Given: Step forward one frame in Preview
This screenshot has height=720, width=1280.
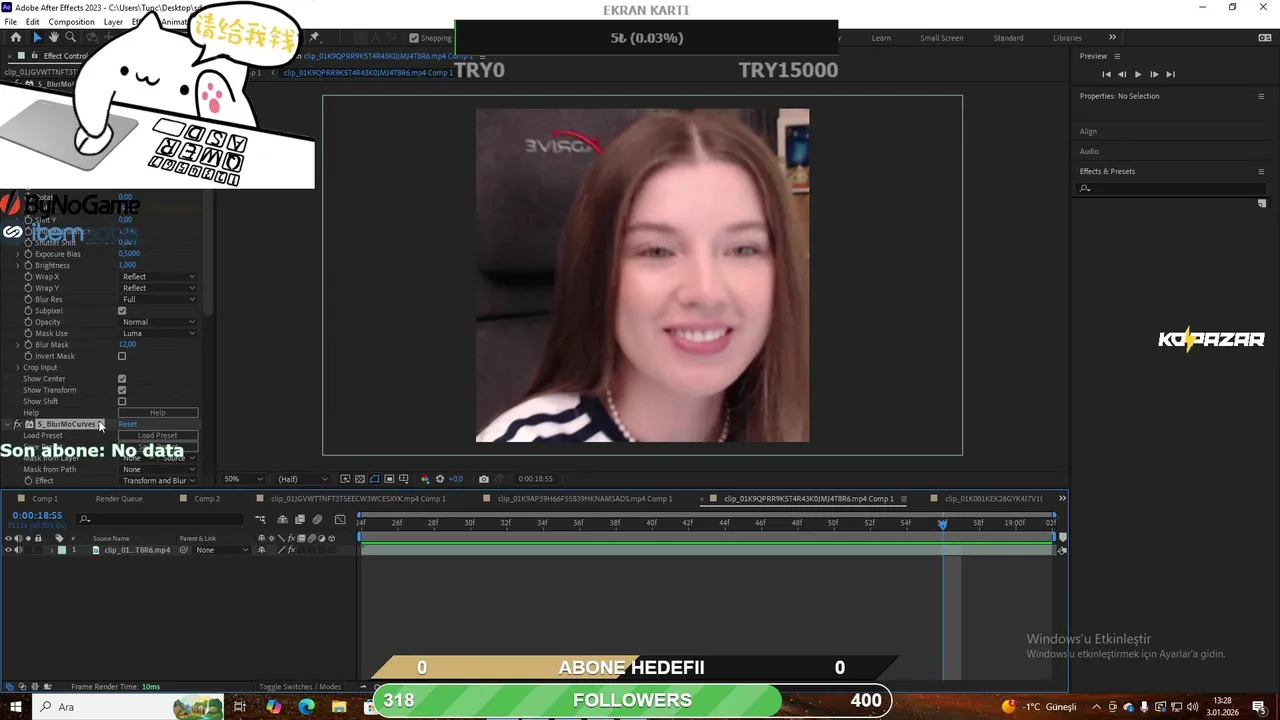Looking at the screenshot, I should tap(1154, 74).
